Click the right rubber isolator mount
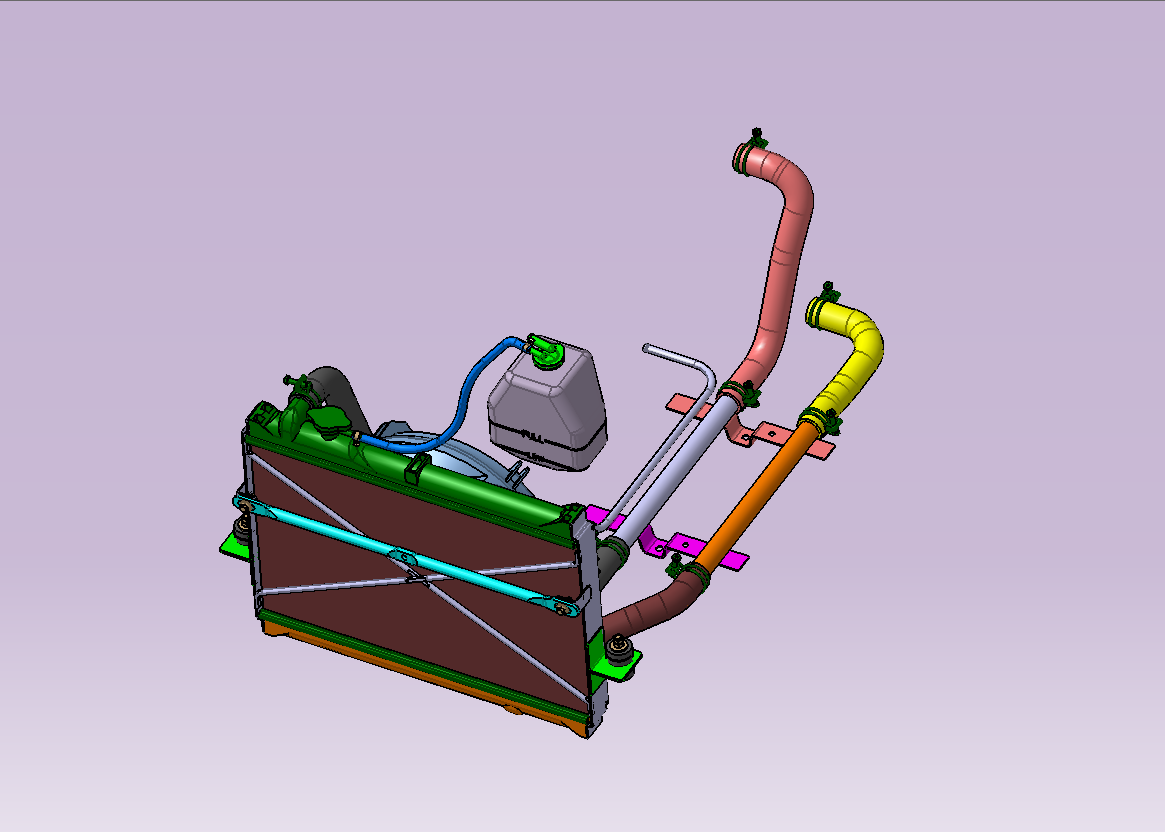Screen dimensions: 1165x832 [x=620, y=649]
